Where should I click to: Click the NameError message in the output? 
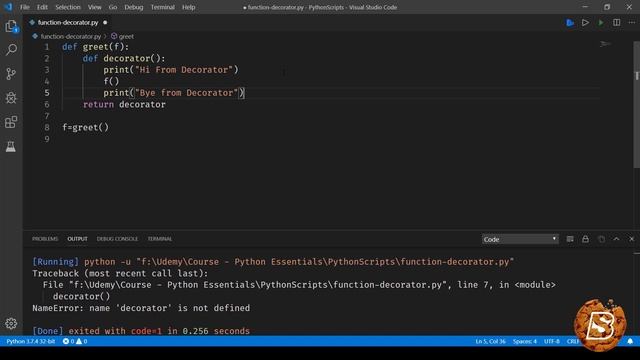pos(141,308)
